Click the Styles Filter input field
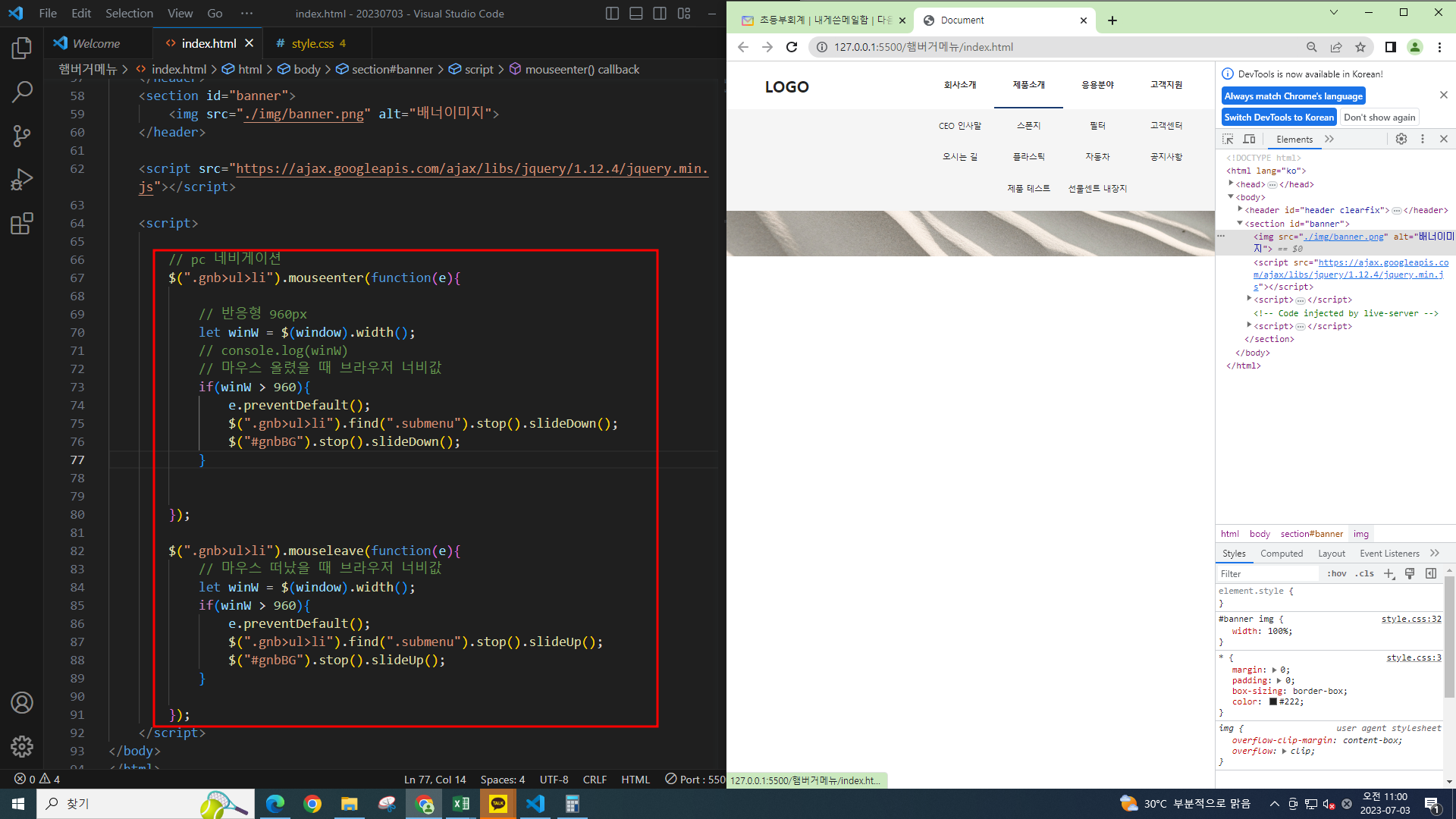The height and width of the screenshot is (819, 1456). coord(1266,574)
